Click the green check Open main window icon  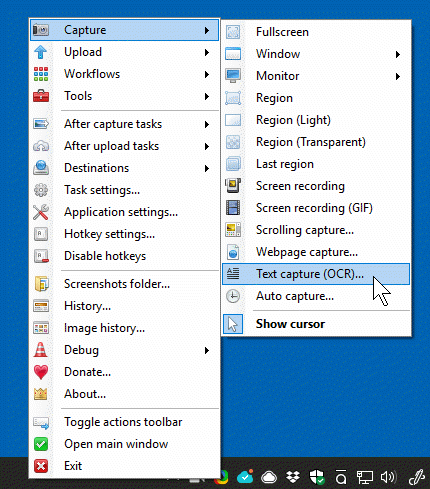click(x=41, y=444)
